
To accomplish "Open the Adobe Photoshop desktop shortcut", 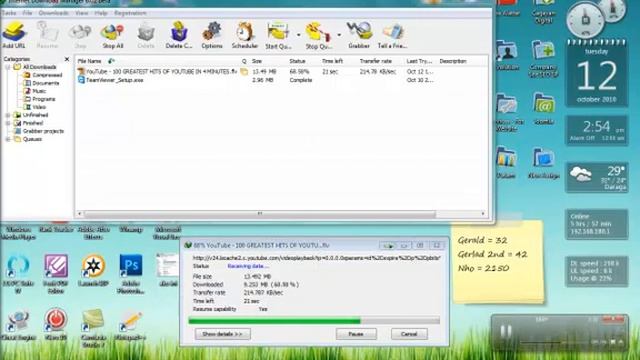I will tap(131, 274).
